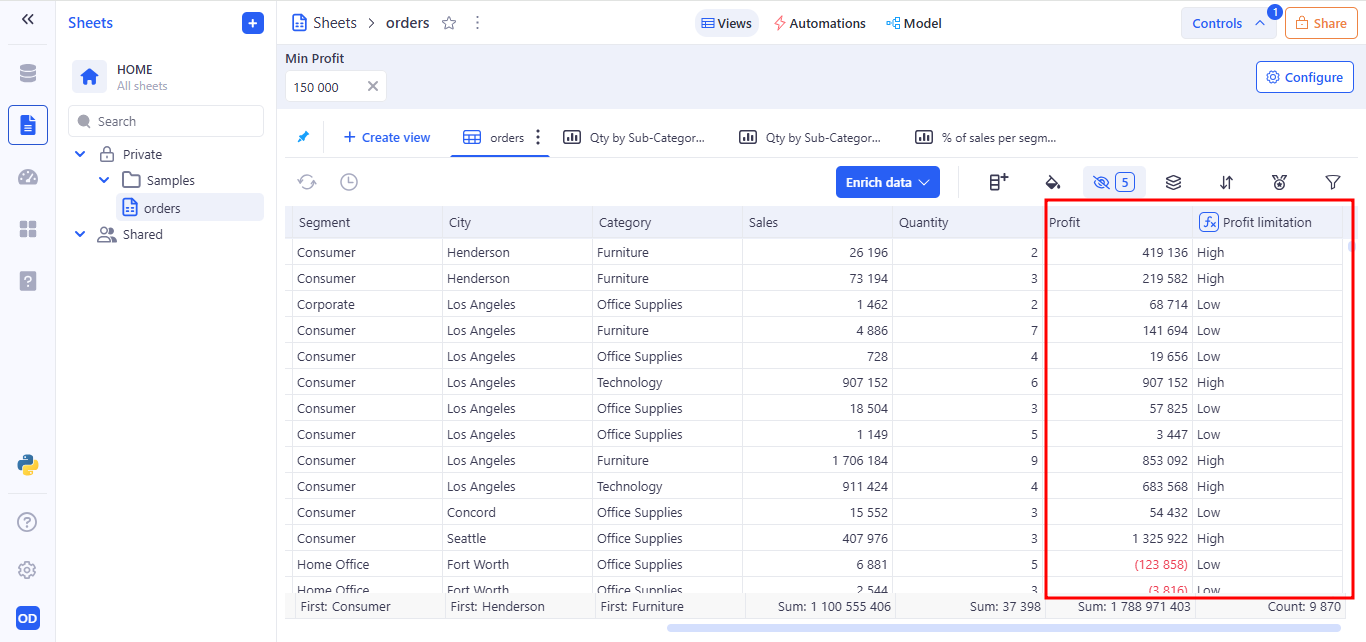Image resolution: width=1366 pixels, height=642 pixels.
Task: Open the dashboard gauge sidebar icon
Action: coord(28,177)
